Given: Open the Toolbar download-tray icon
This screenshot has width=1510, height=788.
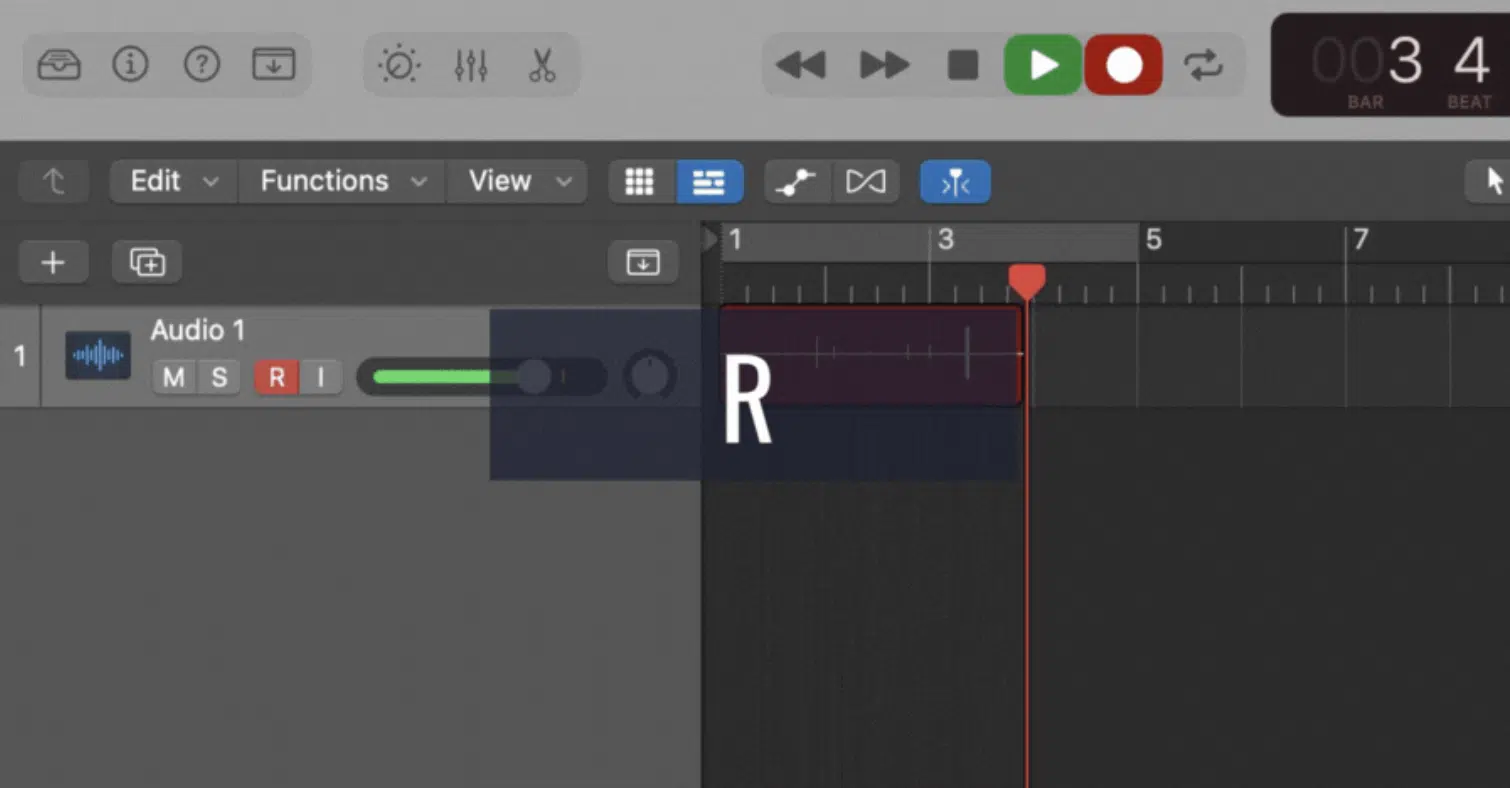Looking at the screenshot, I should tap(274, 65).
